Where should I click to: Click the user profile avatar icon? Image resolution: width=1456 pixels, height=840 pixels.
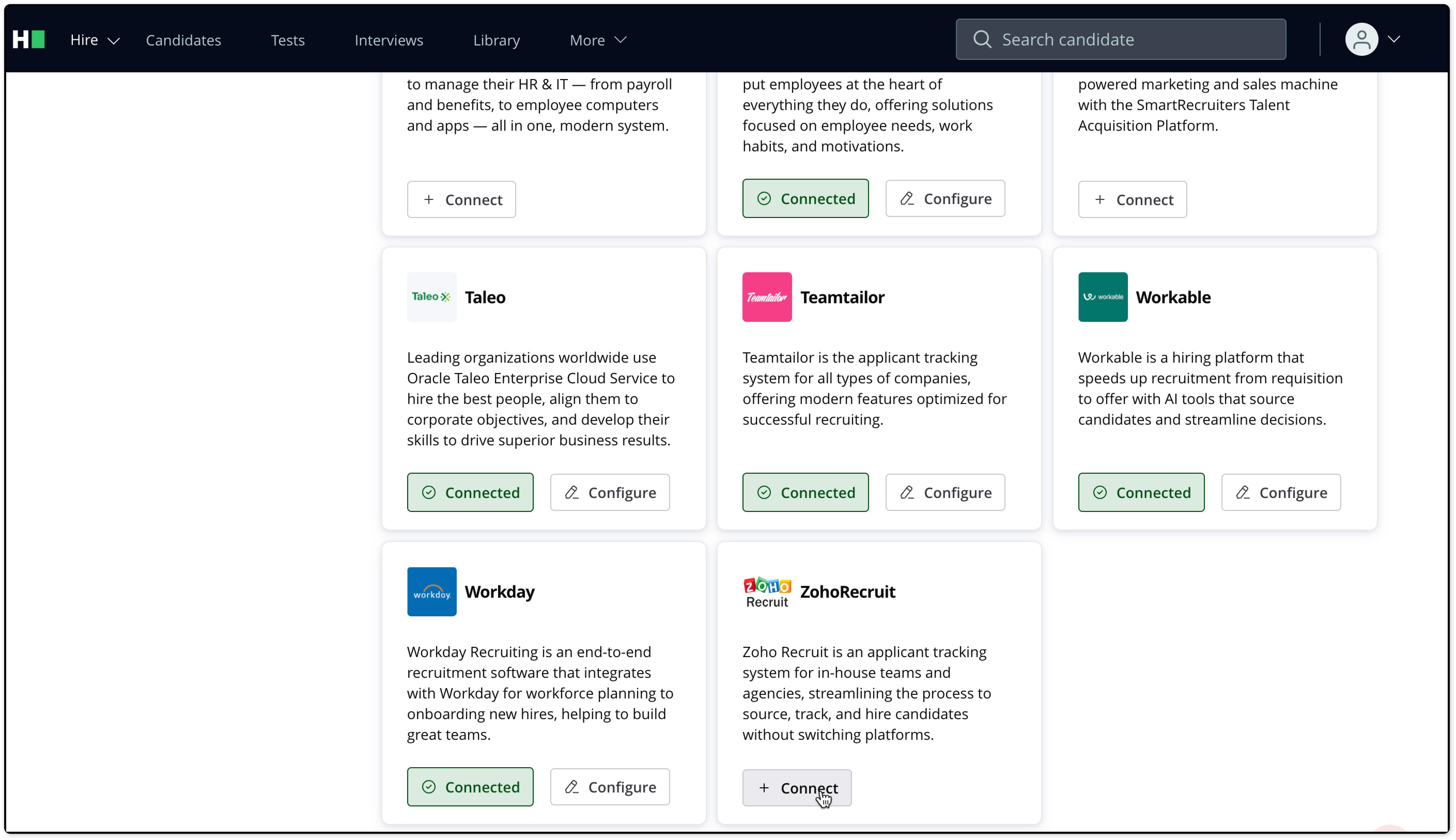pos(1361,39)
